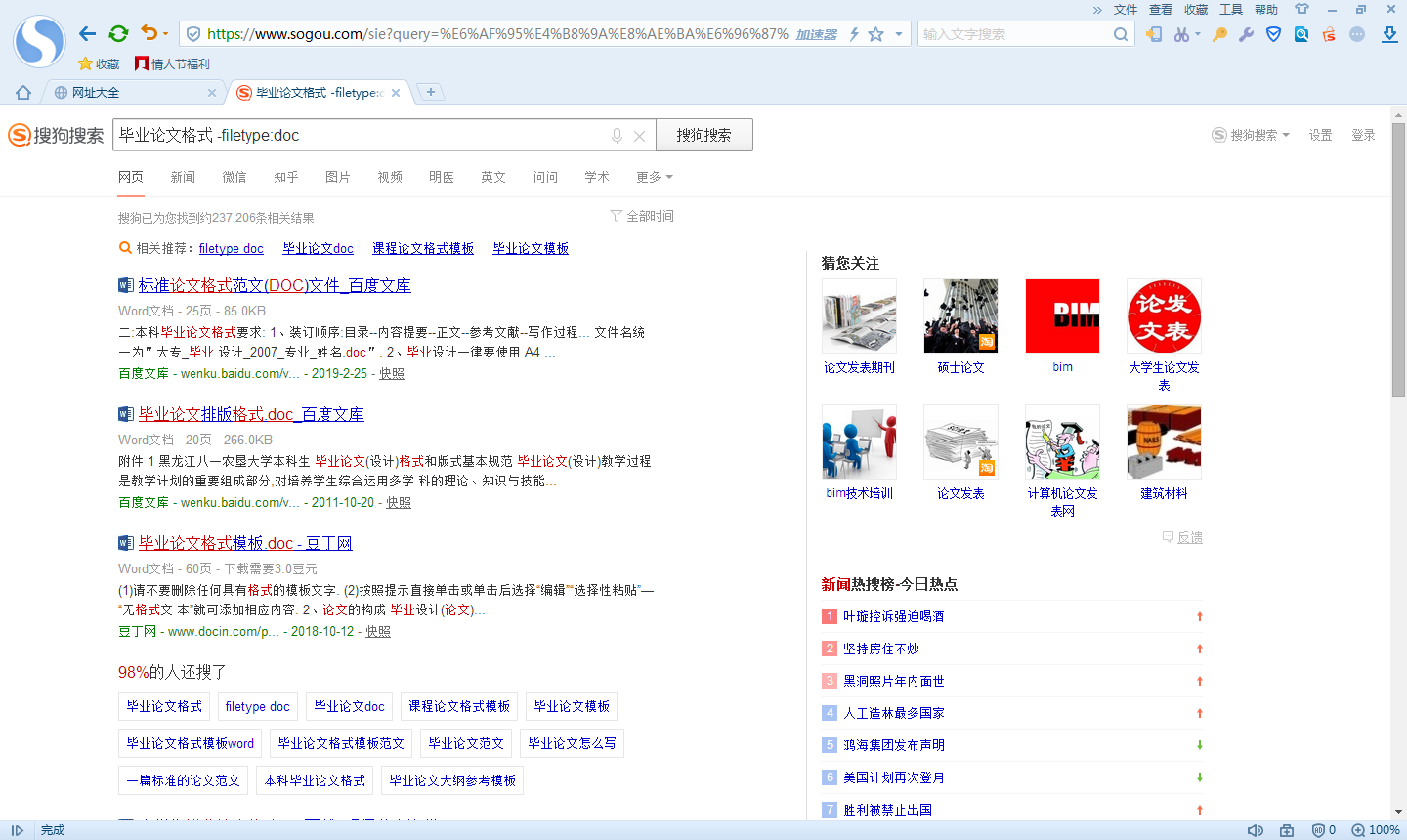The height and width of the screenshot is (840, 1407).
Task: Click the round more-extensions ellipsis icon
Action: click(1357, 34)
